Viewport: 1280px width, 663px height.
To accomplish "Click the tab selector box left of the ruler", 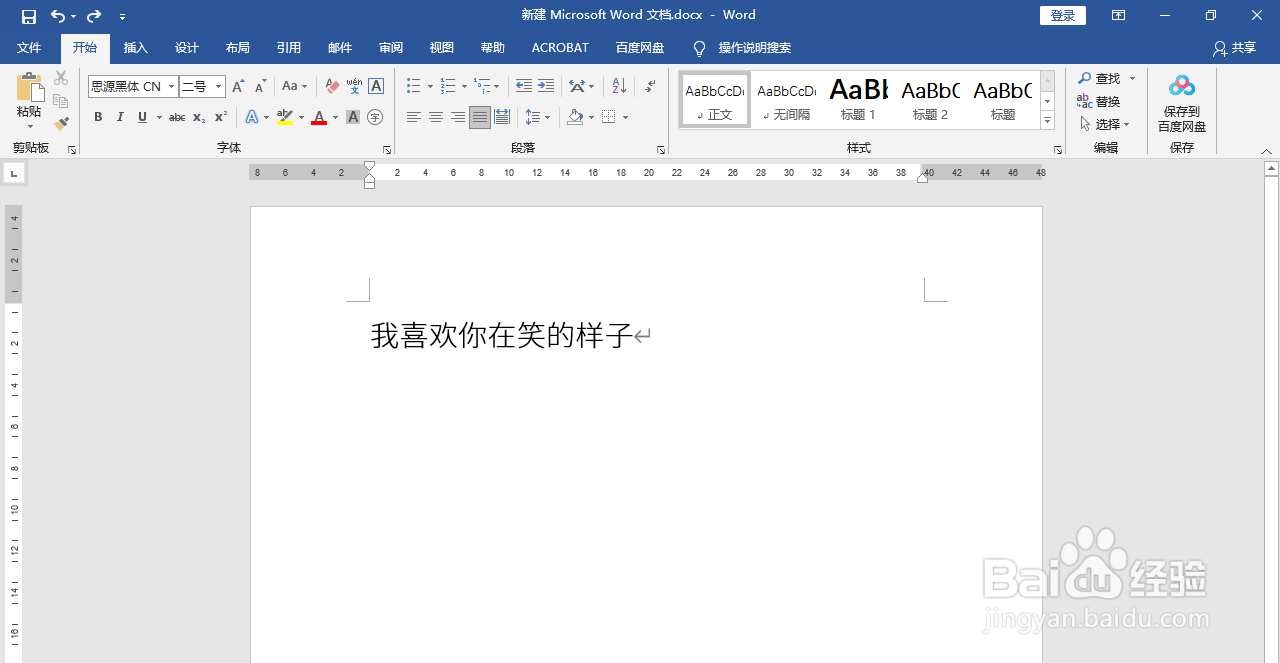I will click(x=14, y=174).
